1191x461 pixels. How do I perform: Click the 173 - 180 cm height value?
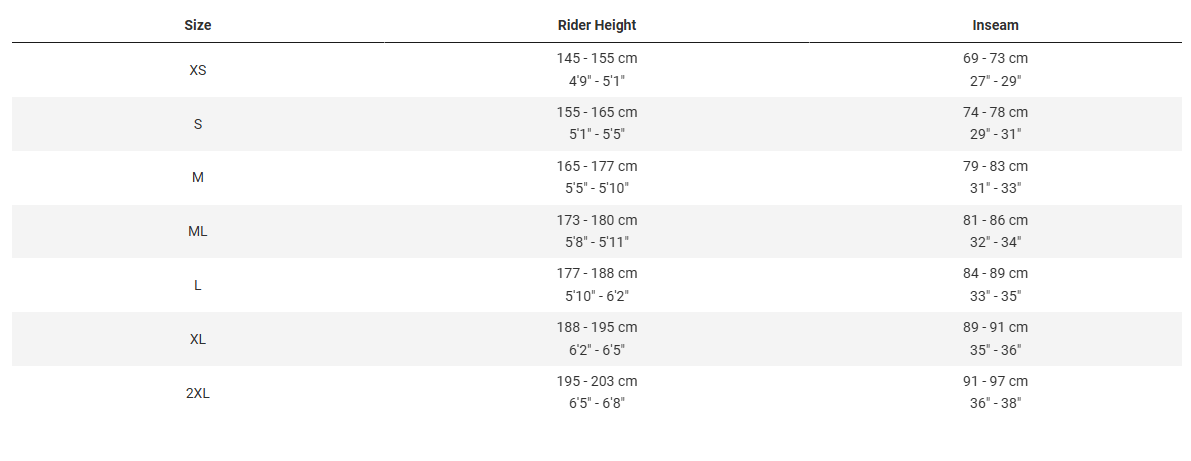pyautogui.click(x=597, y=220)
